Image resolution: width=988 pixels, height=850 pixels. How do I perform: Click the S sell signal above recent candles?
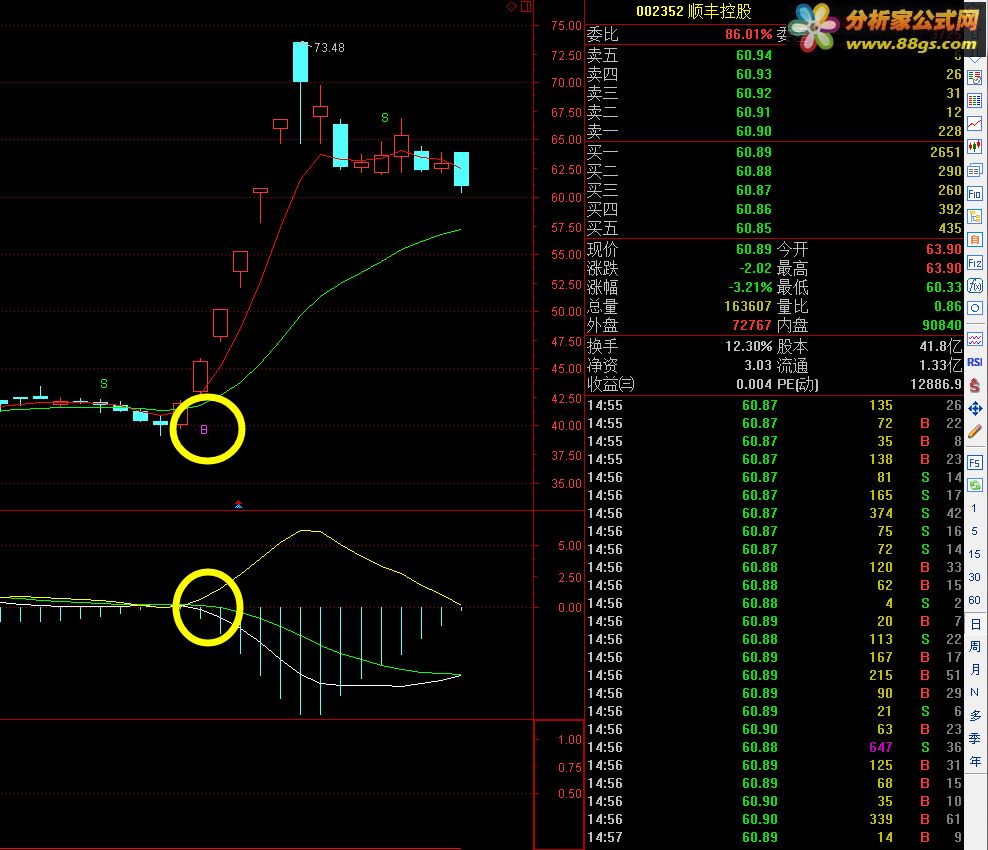tap(385, 118)
